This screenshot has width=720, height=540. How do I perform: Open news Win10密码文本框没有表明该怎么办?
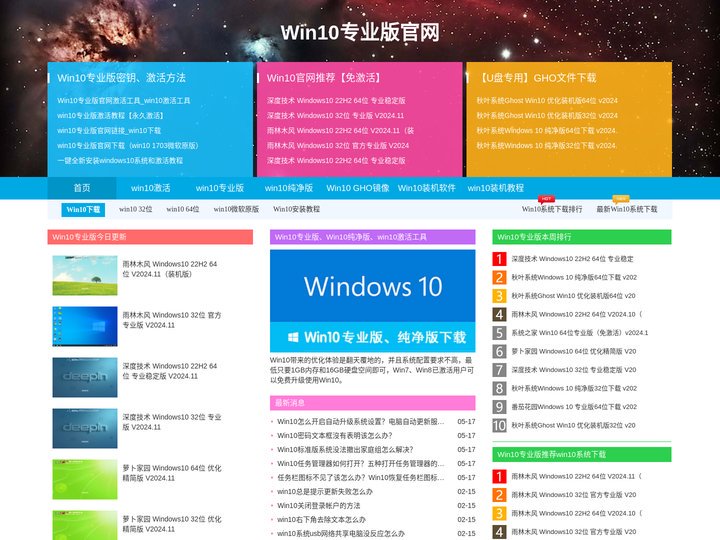pyautogui.click(x=335, y=435)
